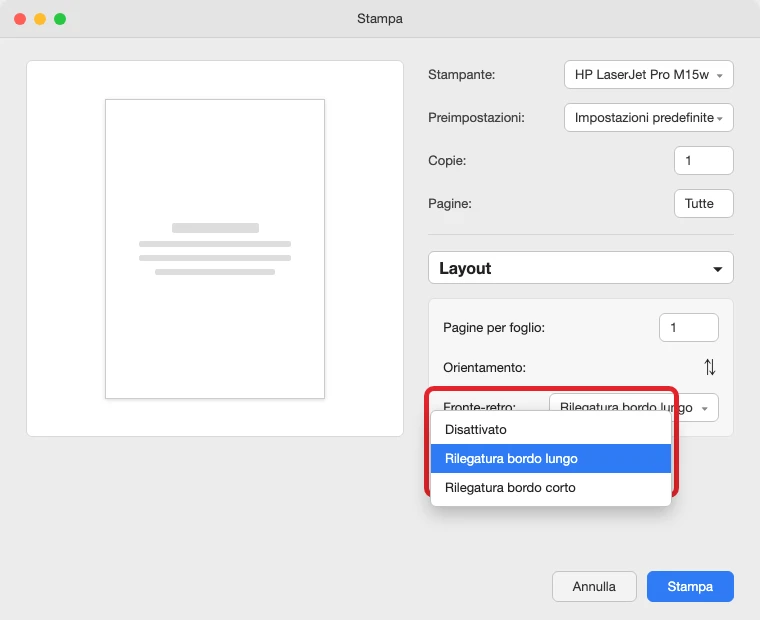Maximize the print dialog with green button
The width and height of the screenshot is (760, 620).
pos(60,19)
